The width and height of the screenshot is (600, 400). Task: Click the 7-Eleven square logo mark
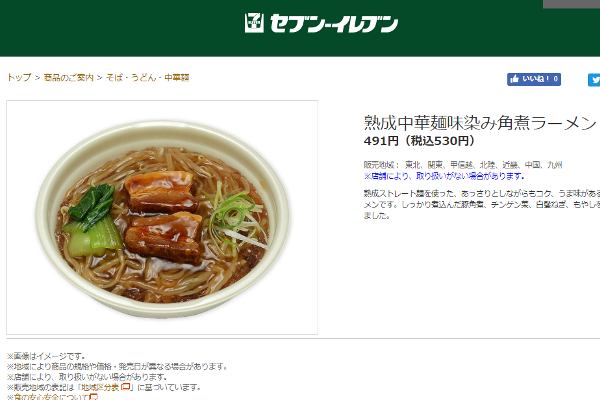(254, 23)
